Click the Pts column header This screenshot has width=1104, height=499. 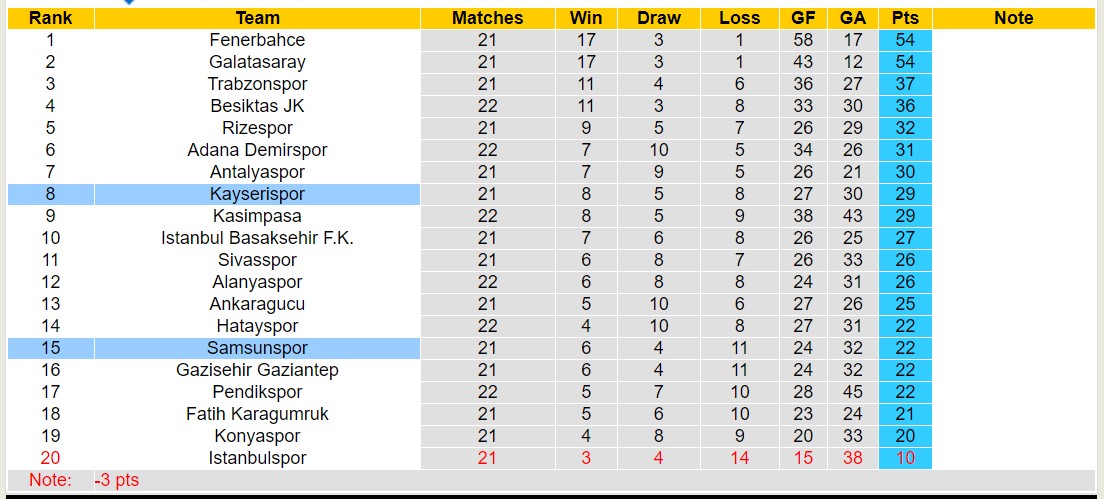pyautogui.click(x=905, y=18)
